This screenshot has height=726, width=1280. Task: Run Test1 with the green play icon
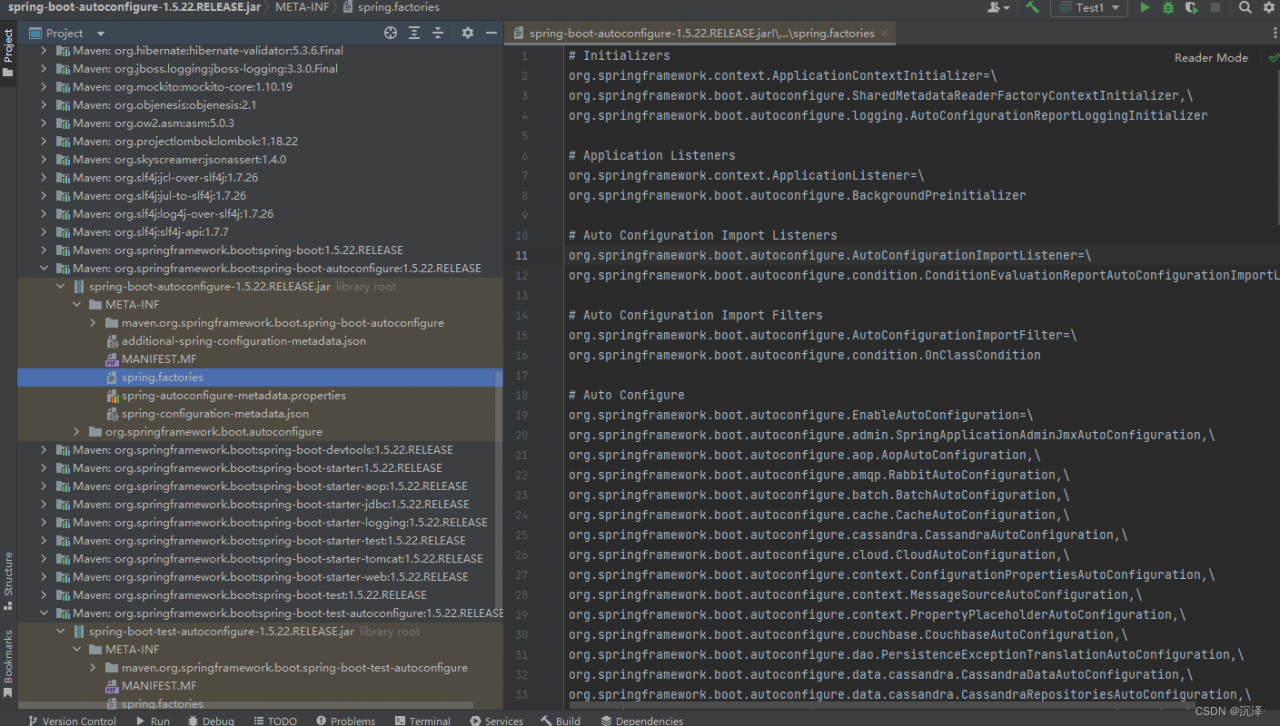(1145, 7)
